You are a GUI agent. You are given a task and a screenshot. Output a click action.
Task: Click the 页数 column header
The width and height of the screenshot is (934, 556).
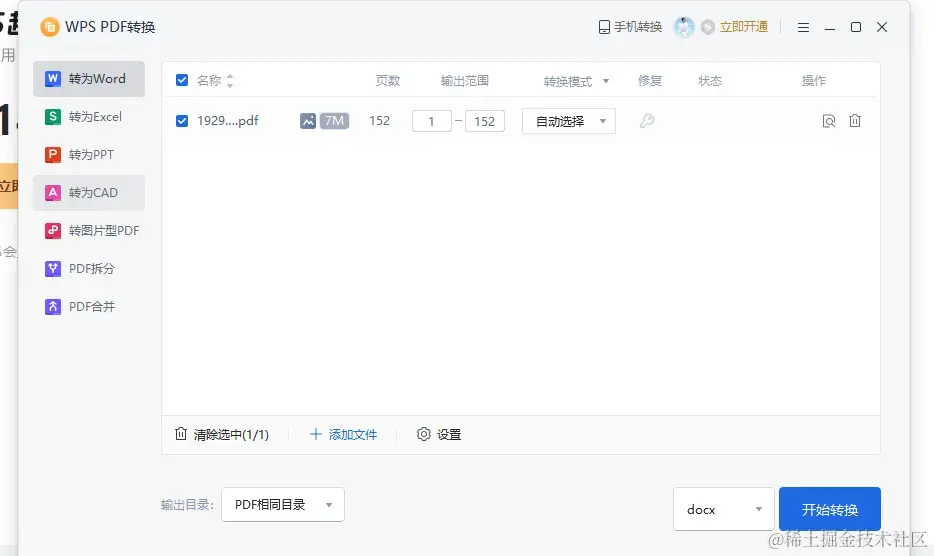pos(388,80)
